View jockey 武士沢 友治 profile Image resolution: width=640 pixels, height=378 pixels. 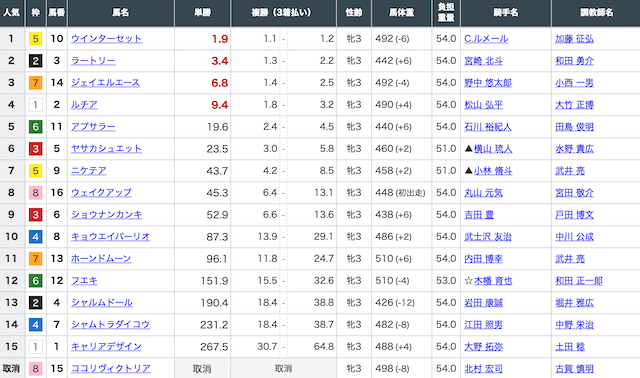click(x=488, y=237)
